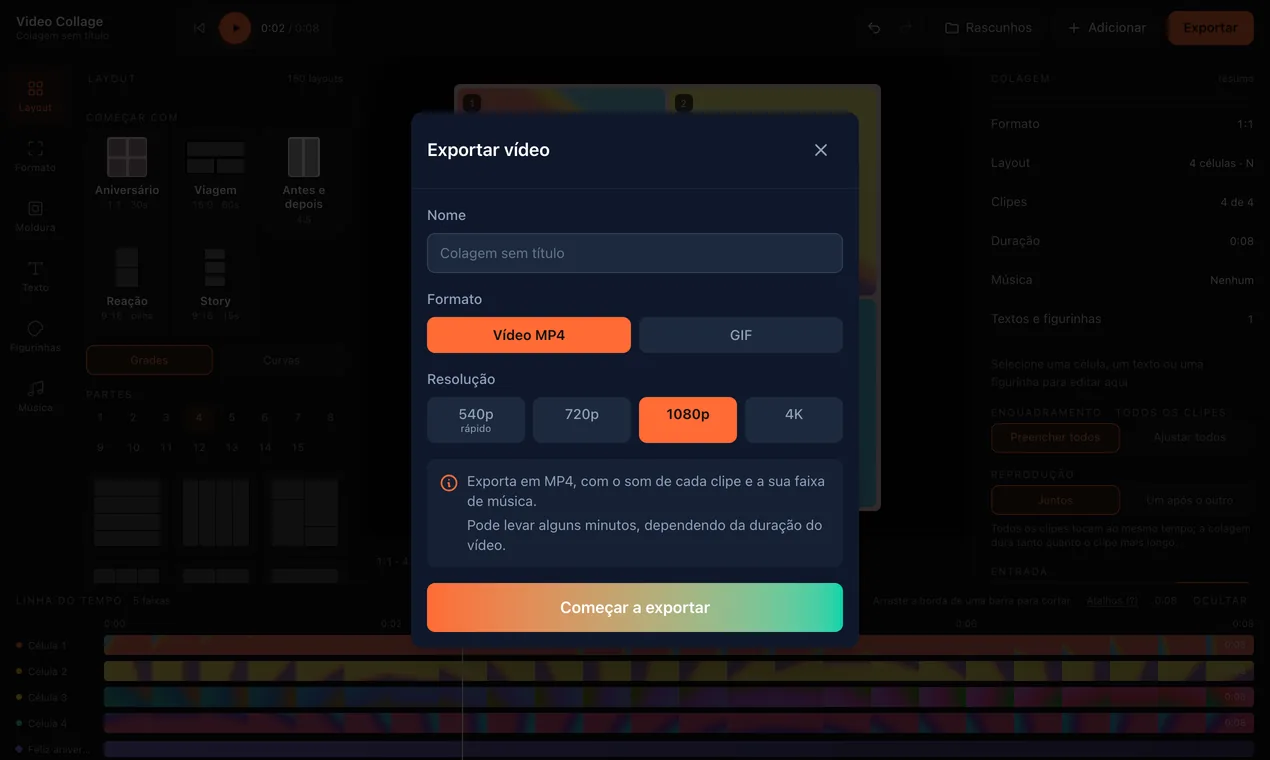This screenshot has height=760, width=1270.
Task: Click the Duração value 0:08
Action: click(1241, 241)
